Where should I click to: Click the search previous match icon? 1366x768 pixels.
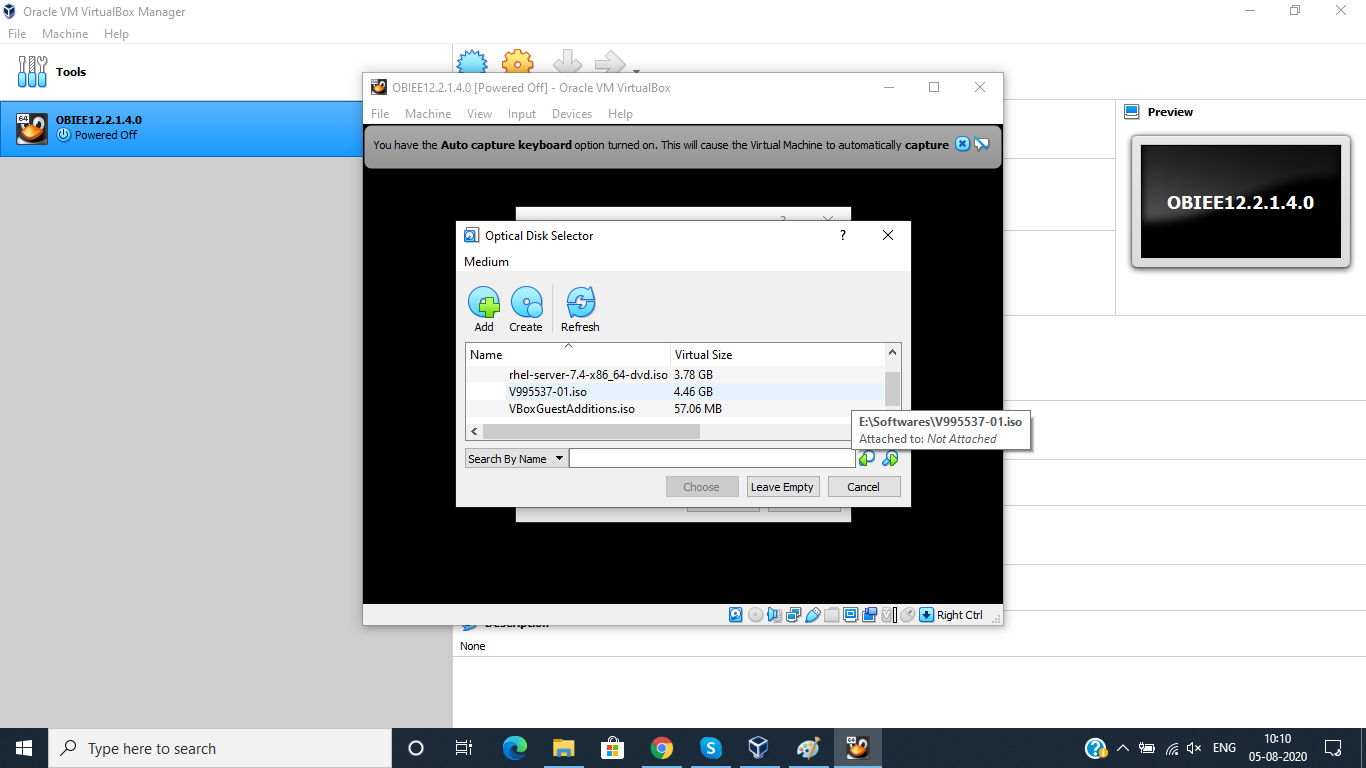(866, 458)
